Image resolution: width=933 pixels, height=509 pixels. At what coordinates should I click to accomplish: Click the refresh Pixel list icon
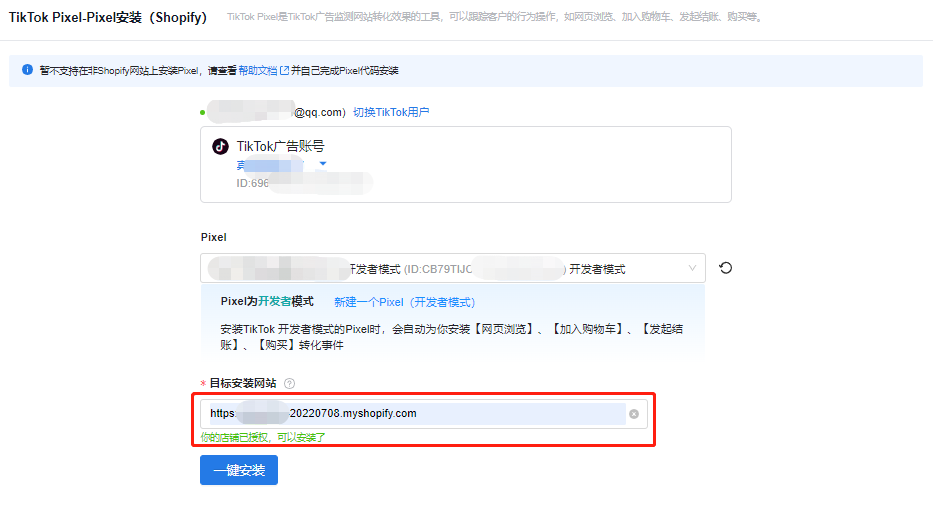click(x=725, y=268)
